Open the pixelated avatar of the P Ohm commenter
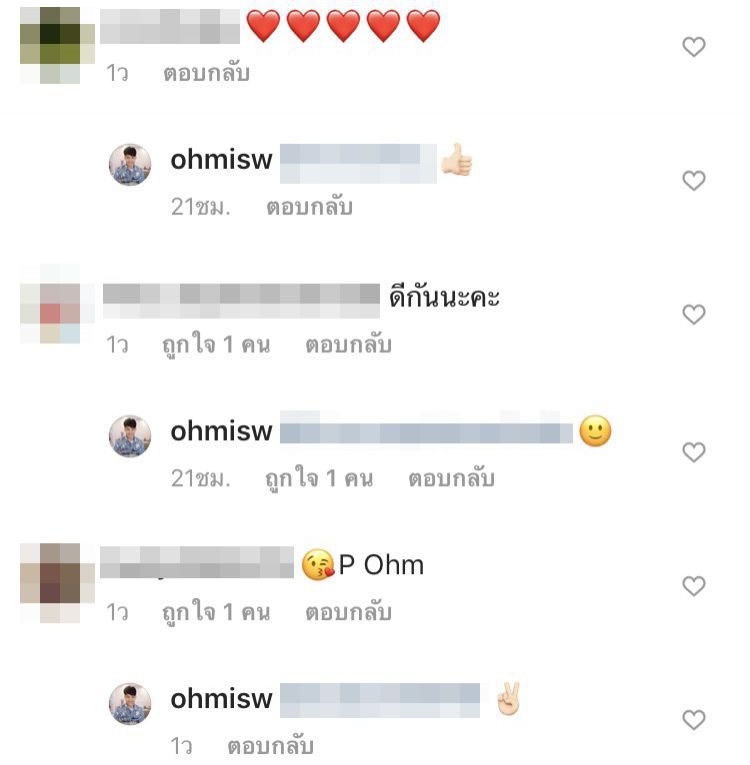750x765 pixels. (x=57, y=583)
